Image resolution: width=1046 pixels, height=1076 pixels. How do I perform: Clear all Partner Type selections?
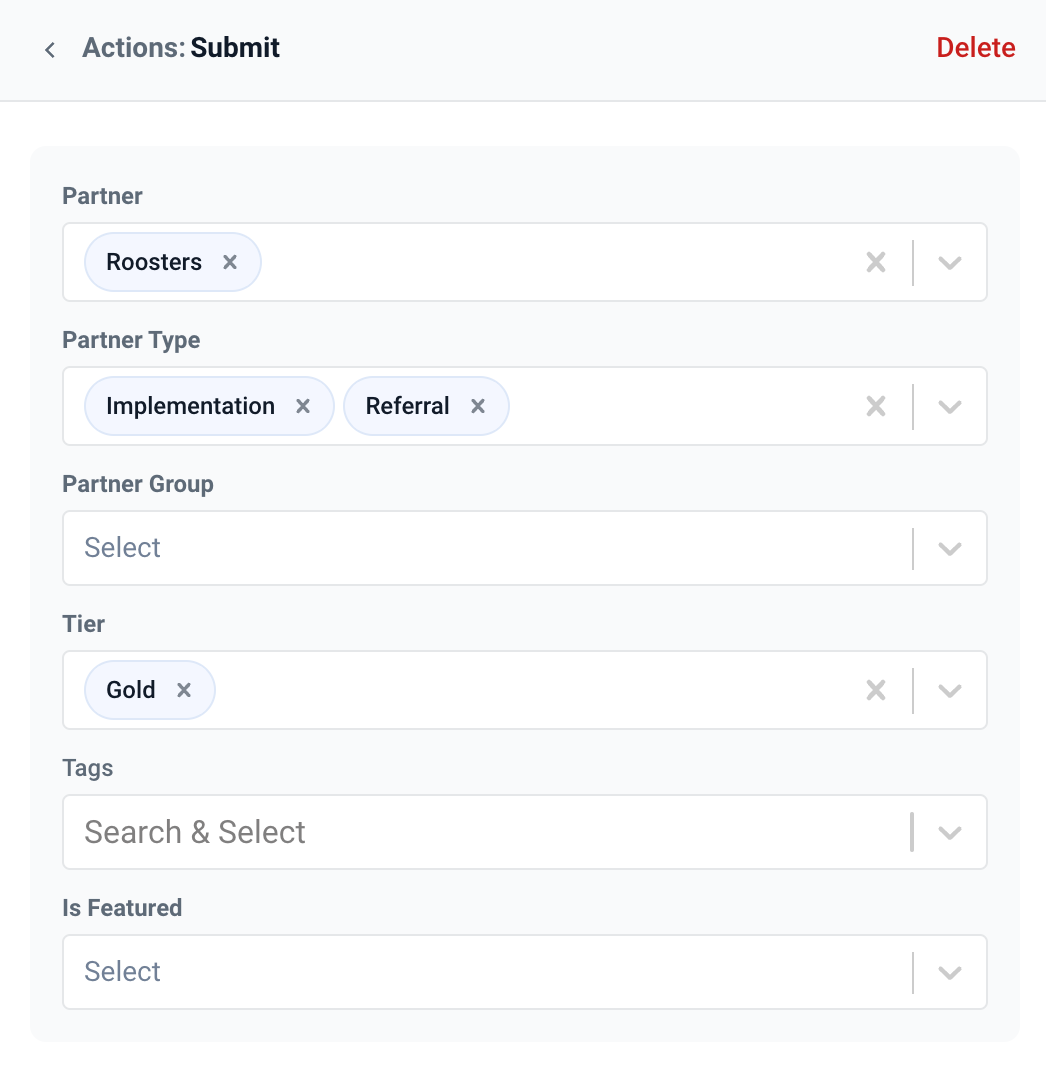(876, 406)
